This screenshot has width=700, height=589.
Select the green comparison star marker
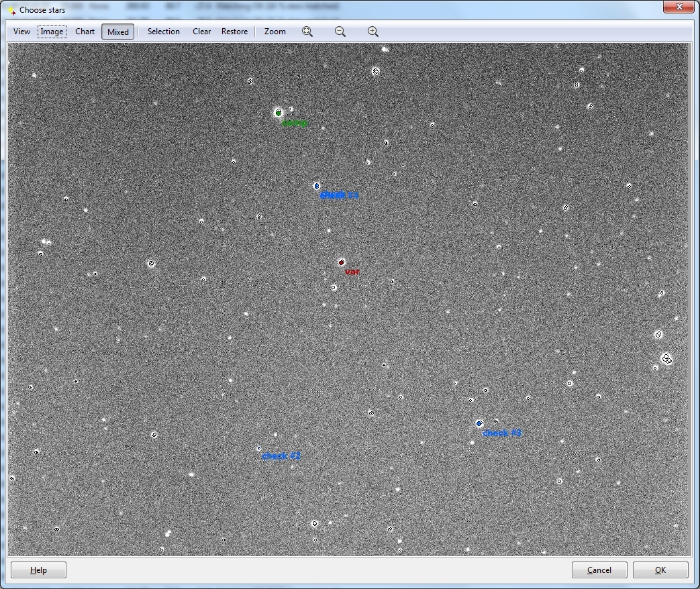(x=278, y=113)
